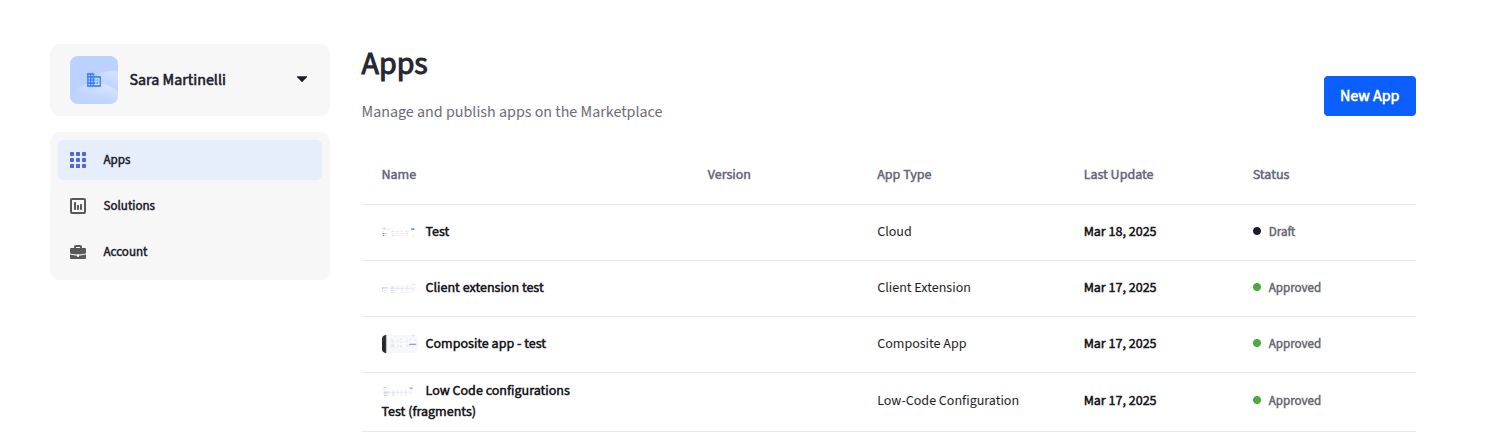This screenshot has height=434, width=1491.
Task: Click the Composite app - test thumbnail
Action: point(398,344)
